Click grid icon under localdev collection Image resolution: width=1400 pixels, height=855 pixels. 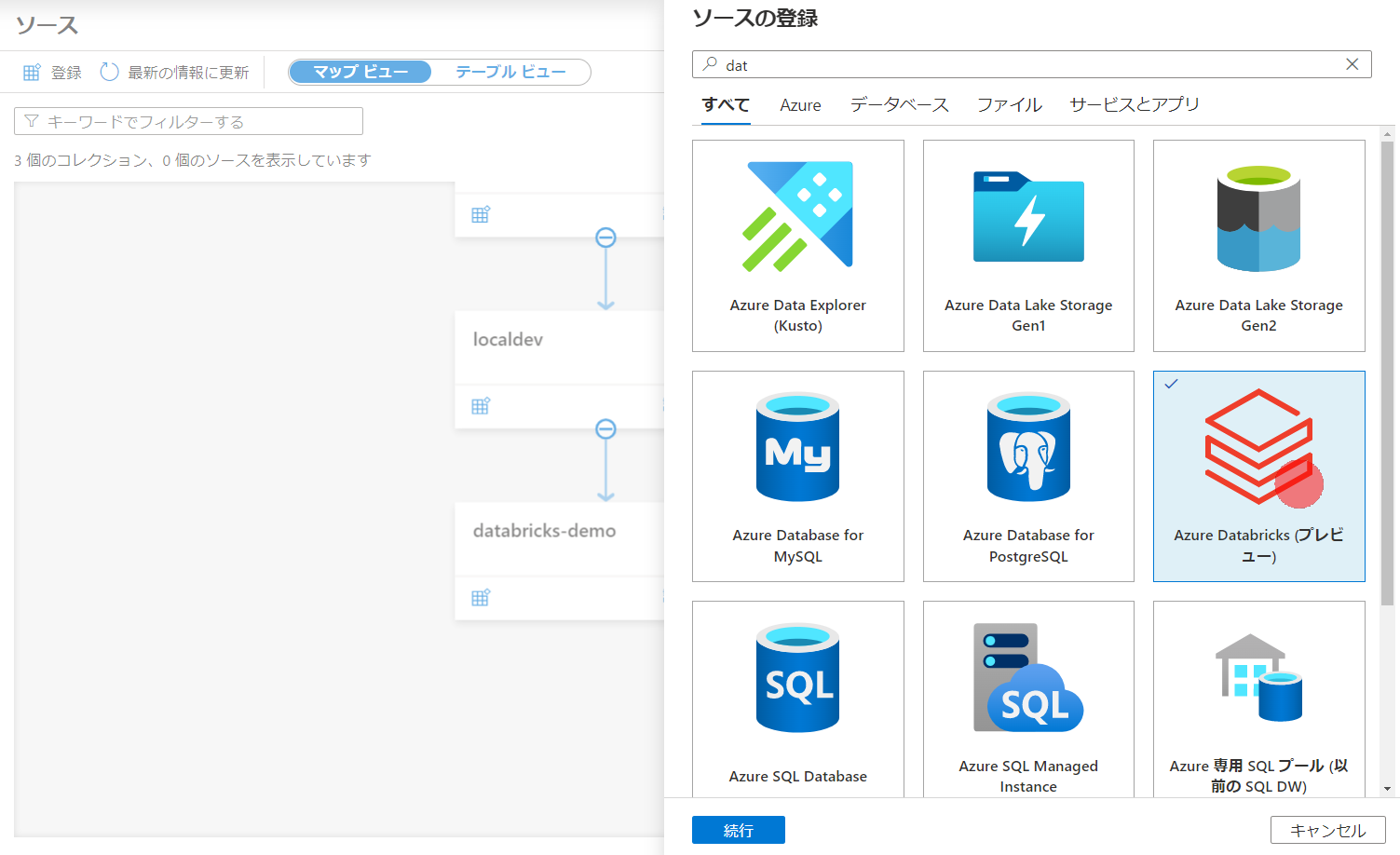pos(481,406)
